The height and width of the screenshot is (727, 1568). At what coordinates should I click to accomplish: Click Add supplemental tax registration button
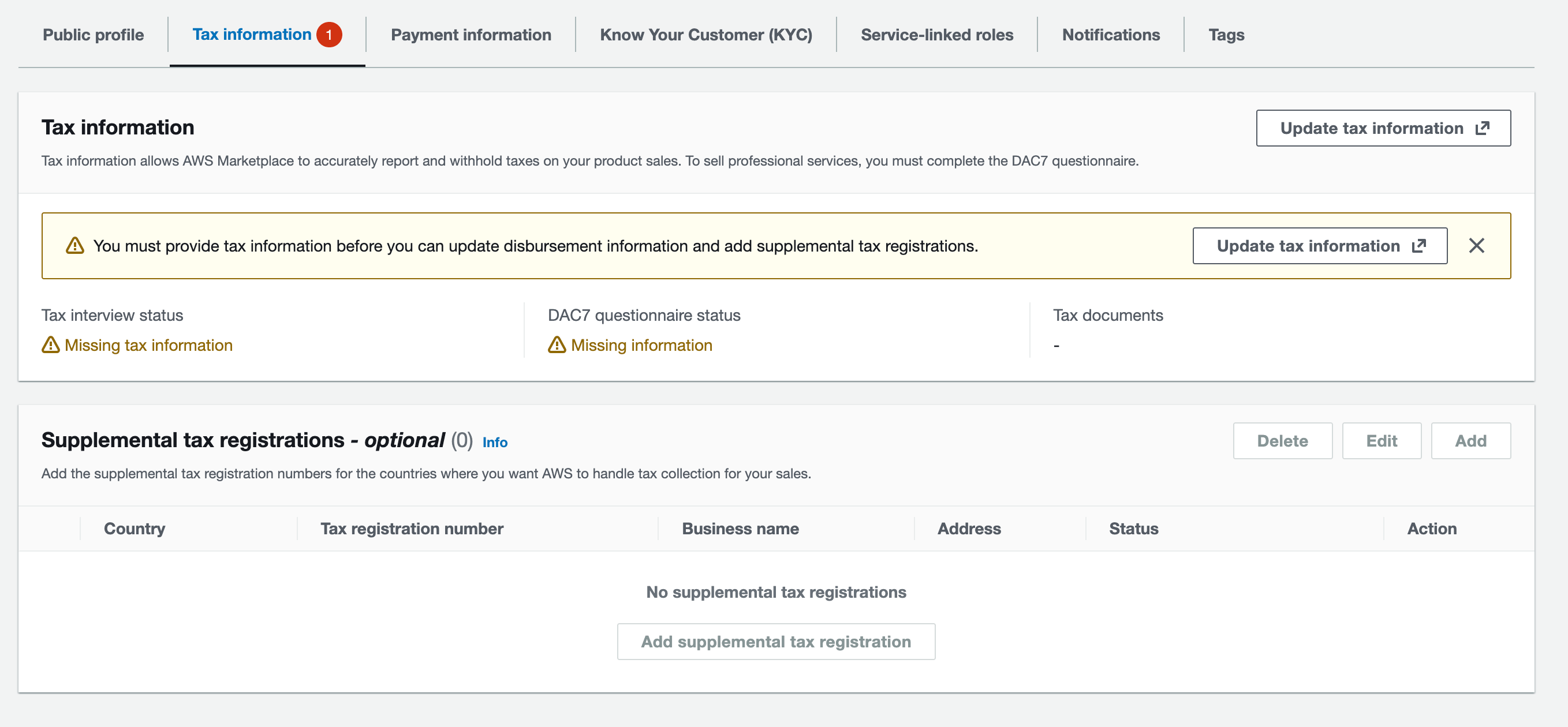click(775, 641)
